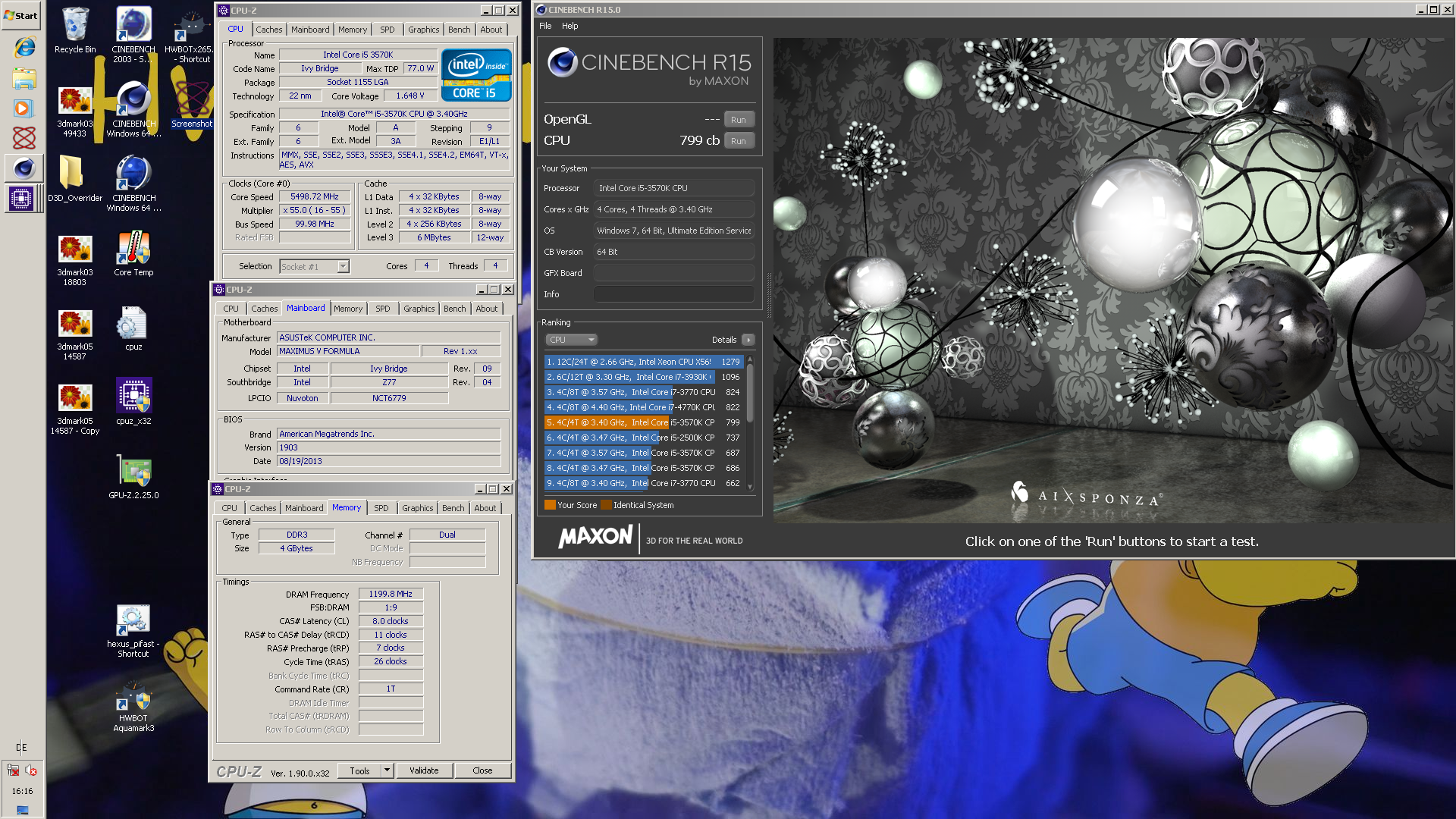Open About tab in top CPU-Z window
This screenshot has height=819, width=1456.
click(491, 30)
